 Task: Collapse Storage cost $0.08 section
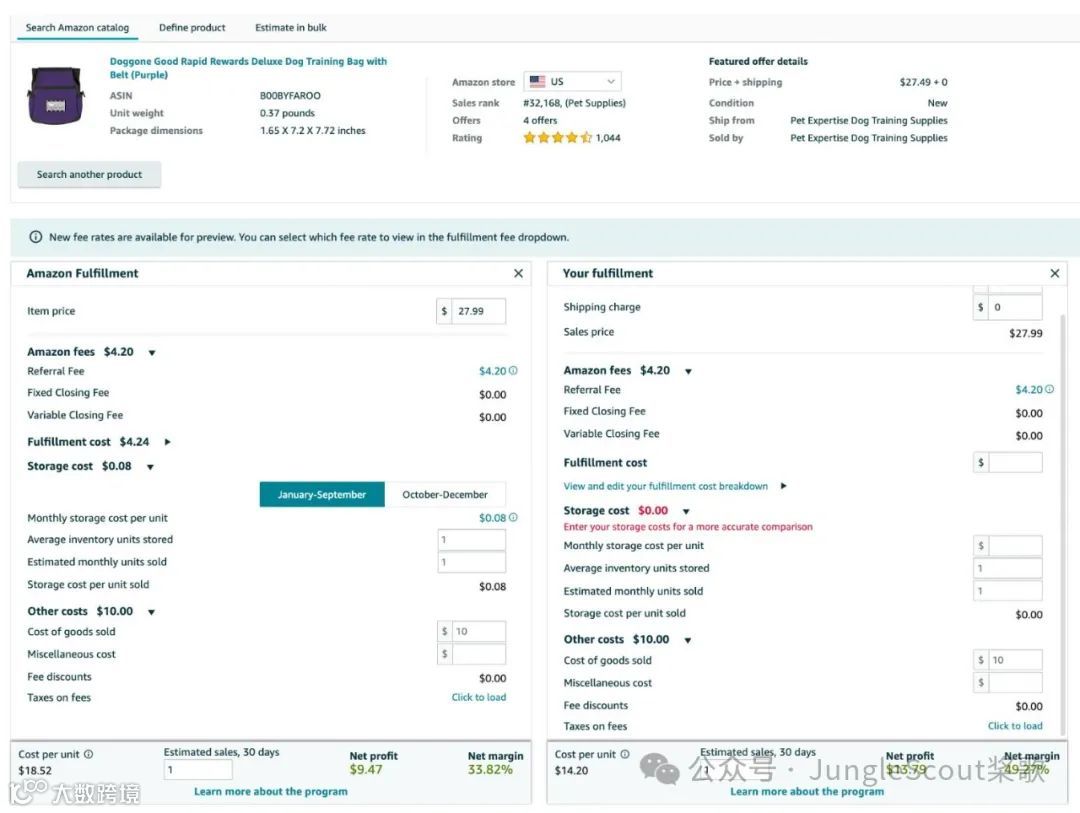coord(150,467)
